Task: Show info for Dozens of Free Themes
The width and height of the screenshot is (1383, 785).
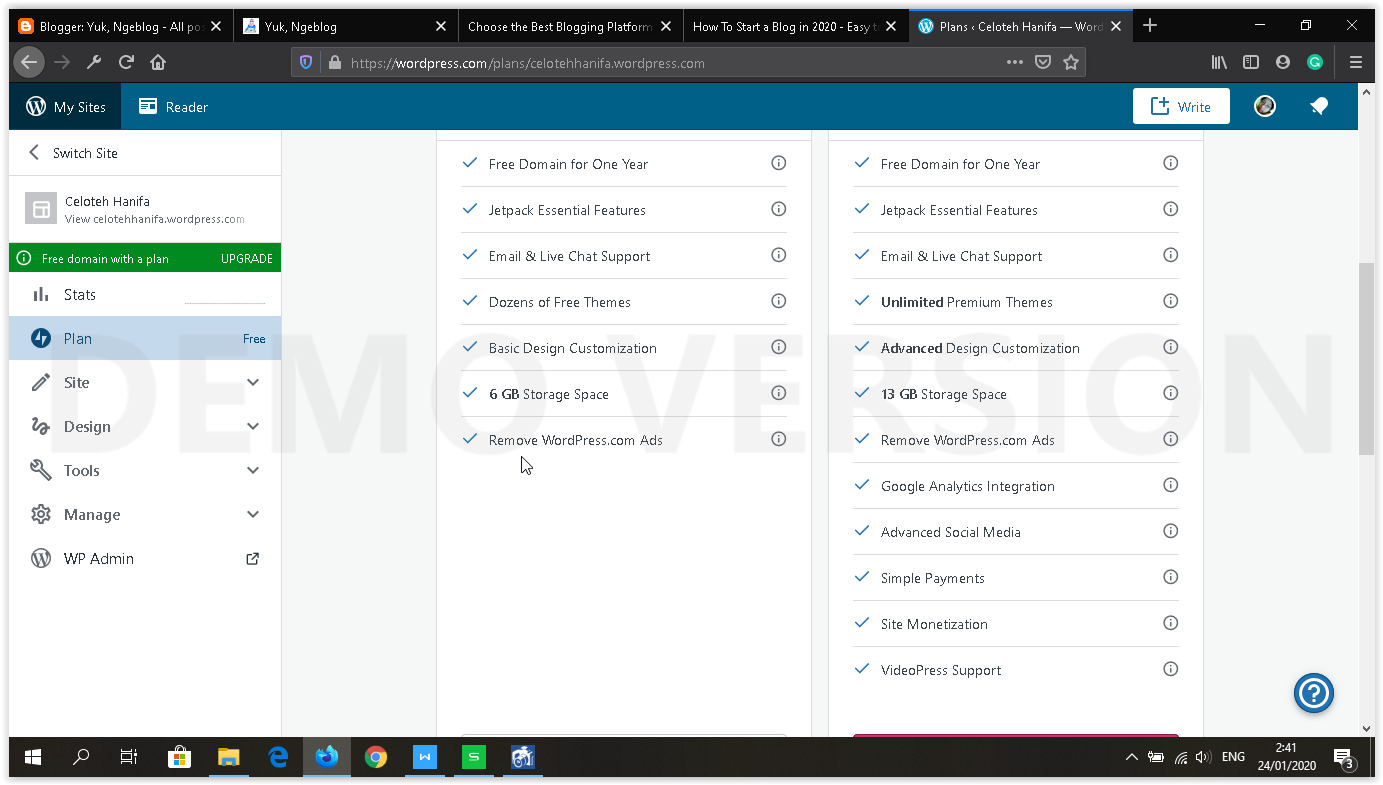Action: [x=779, y=301]
